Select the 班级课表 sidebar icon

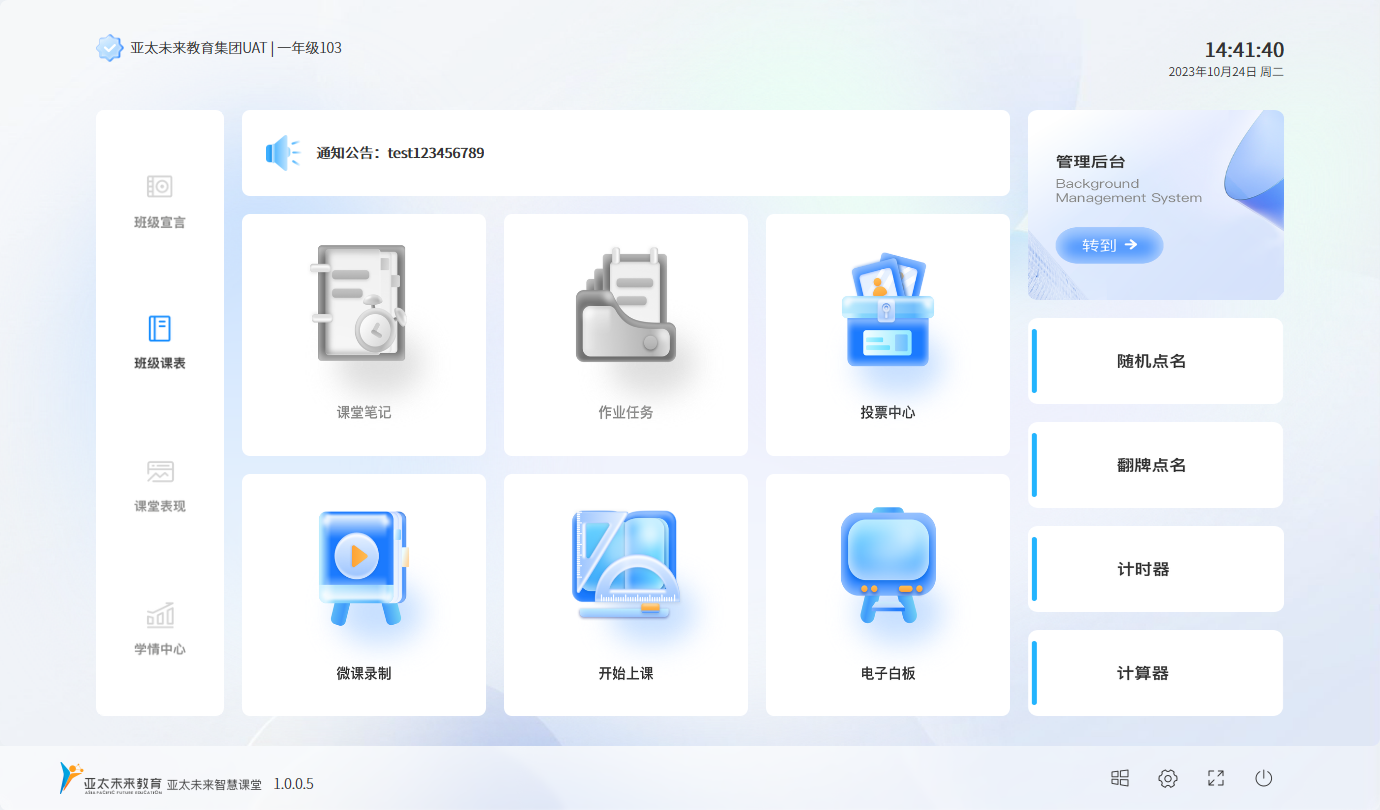click(160, 328)
